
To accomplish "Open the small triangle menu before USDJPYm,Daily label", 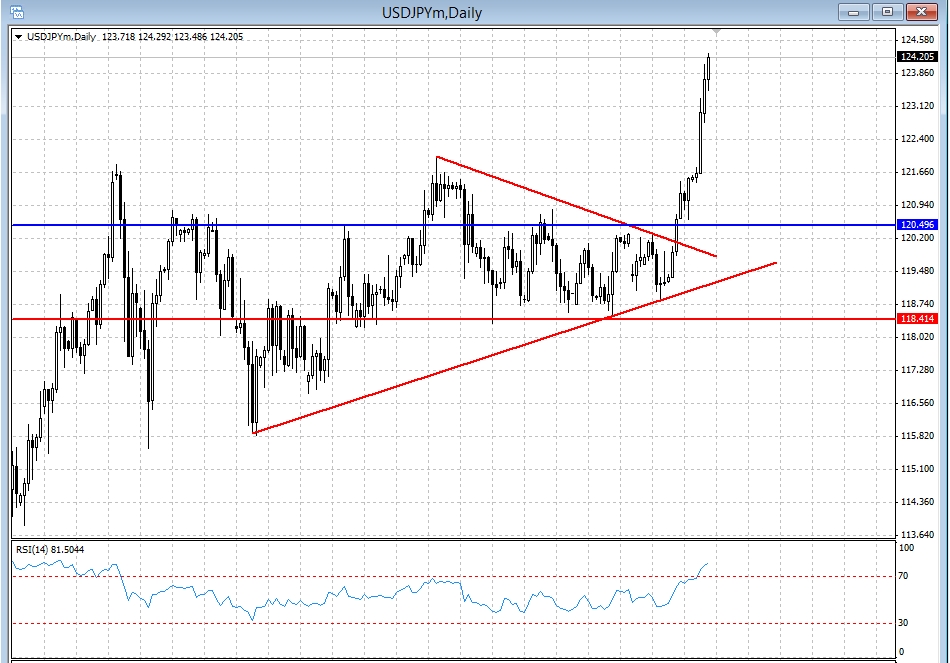I will pyautogui.click(x=18, y=37).
